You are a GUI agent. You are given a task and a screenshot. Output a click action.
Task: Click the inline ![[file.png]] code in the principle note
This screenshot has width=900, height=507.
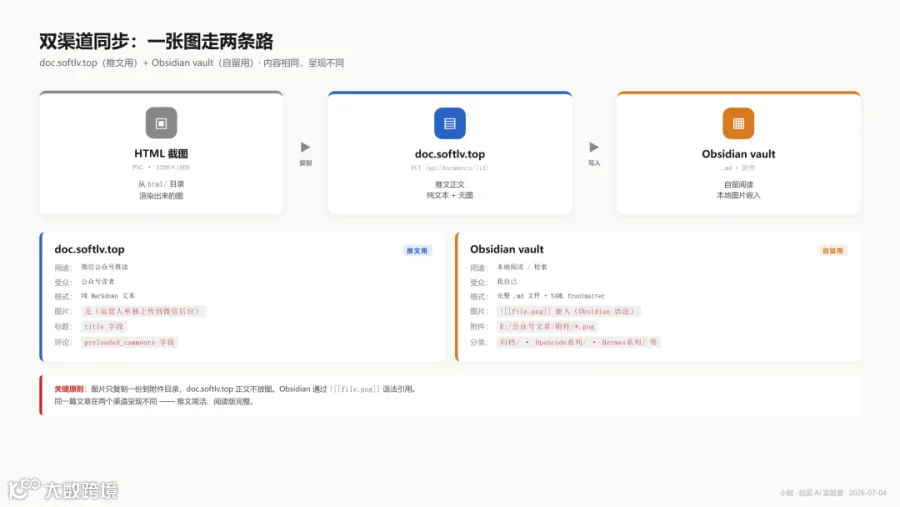(x=355, y=389)
